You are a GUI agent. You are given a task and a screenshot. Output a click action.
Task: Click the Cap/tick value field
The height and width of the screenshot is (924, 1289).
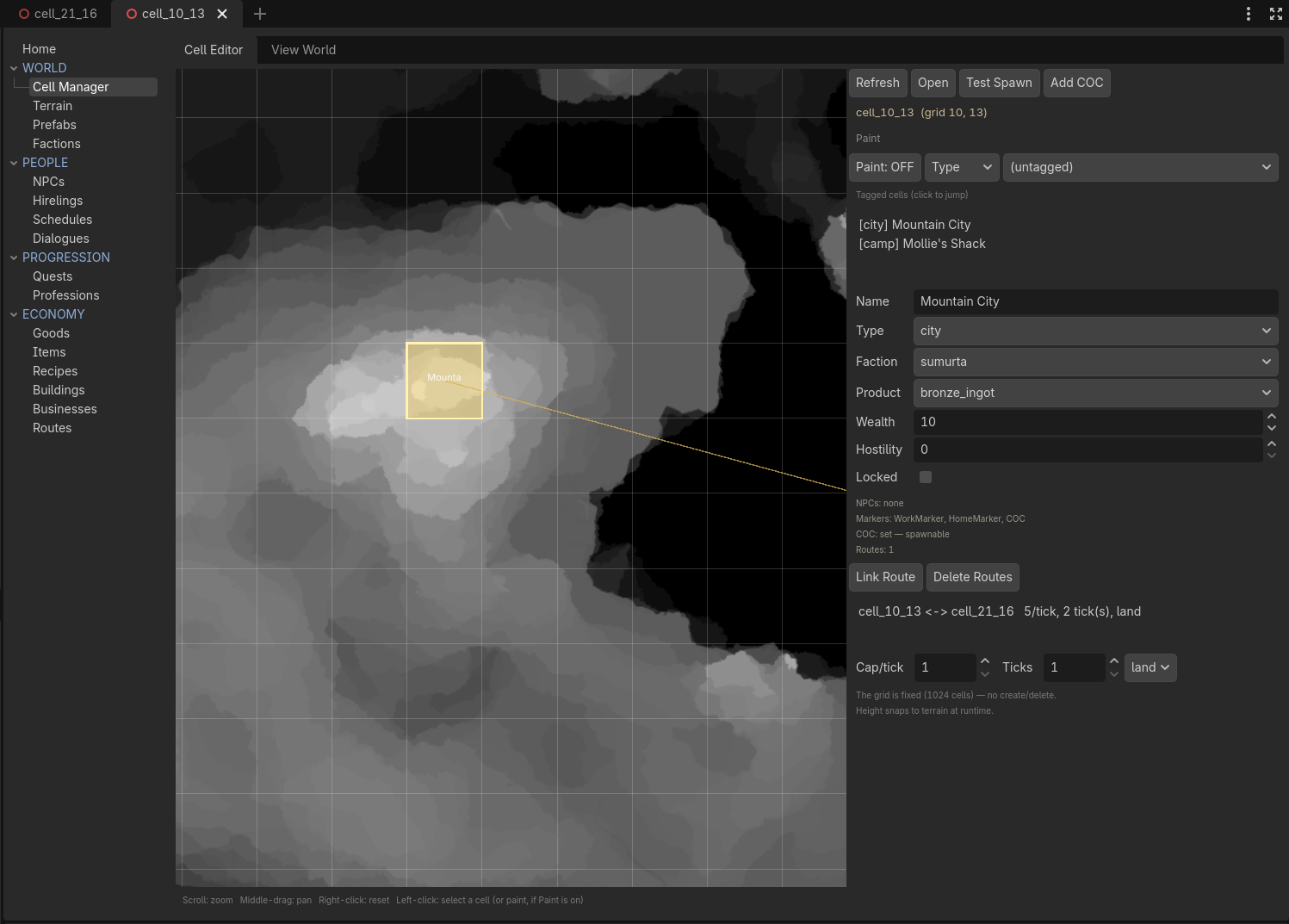[945, 667]
